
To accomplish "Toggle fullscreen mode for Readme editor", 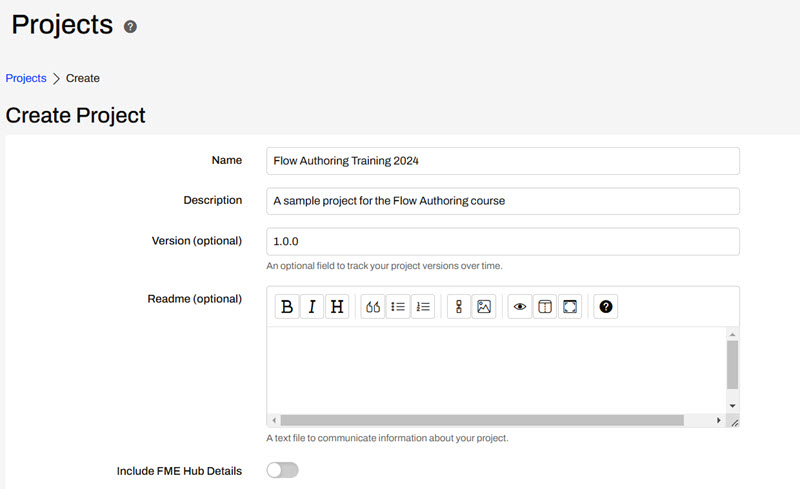I will 569,307.
